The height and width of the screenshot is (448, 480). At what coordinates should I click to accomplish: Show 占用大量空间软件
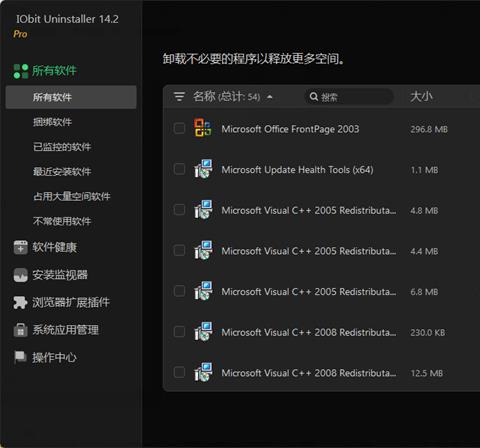(72, 196)
